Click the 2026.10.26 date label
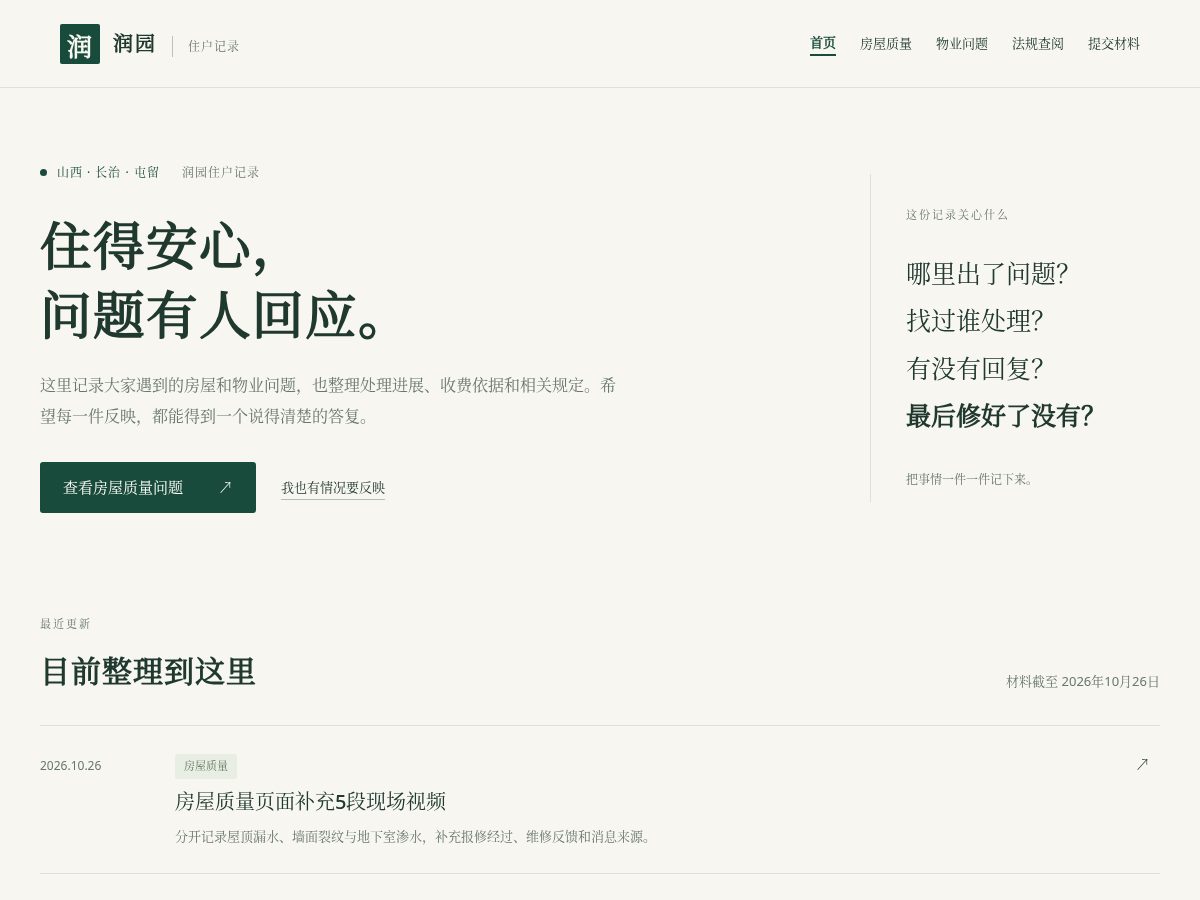This screenshot has width=1200, height=900. pos(70,766)
